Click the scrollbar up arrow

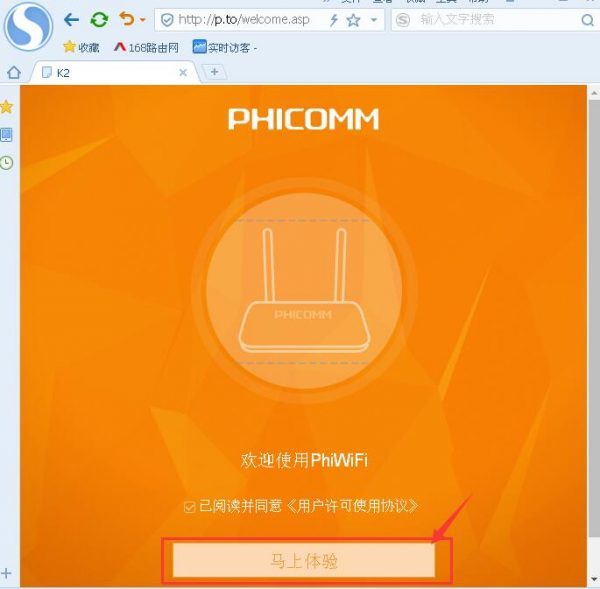(x=594, y=93)
